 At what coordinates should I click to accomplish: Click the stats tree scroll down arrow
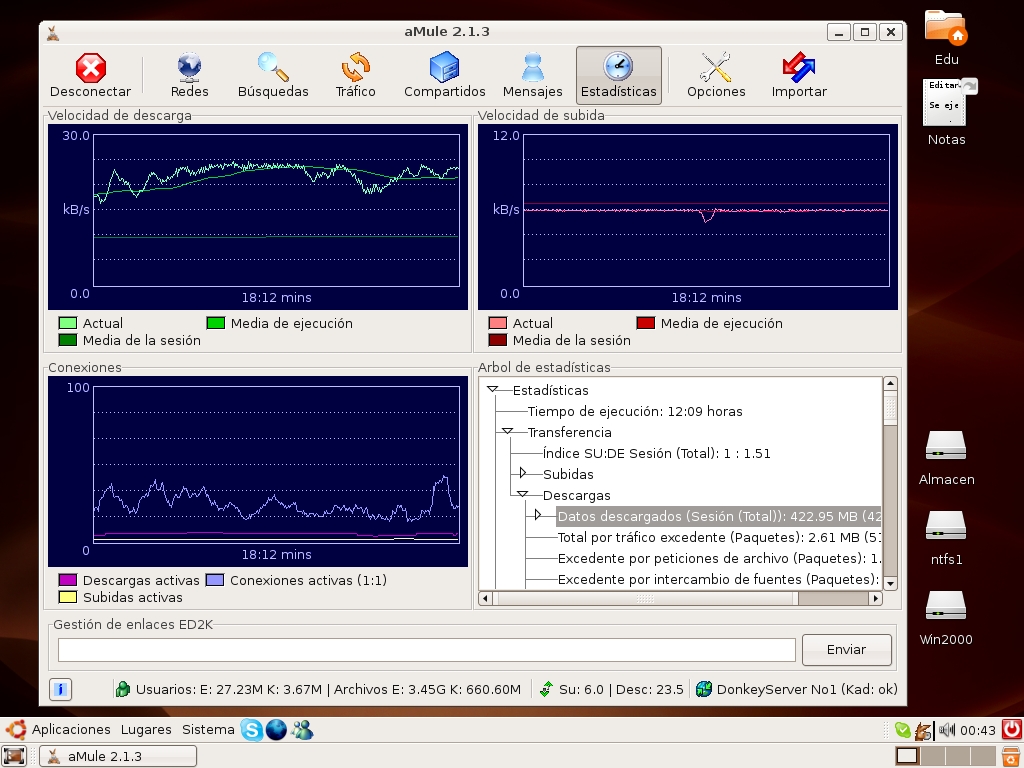[x=890, y=583]
